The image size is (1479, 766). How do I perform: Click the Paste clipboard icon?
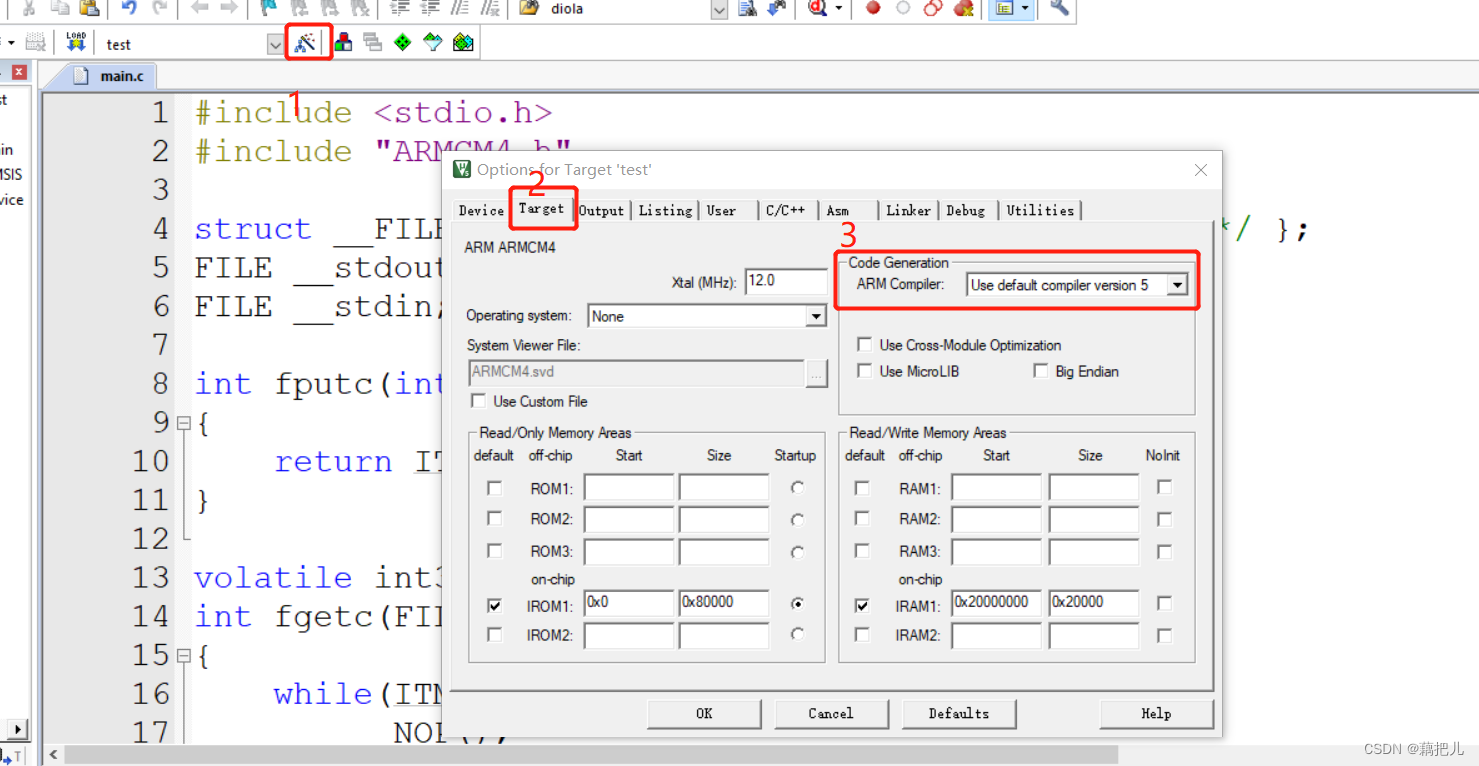(89, 8)
